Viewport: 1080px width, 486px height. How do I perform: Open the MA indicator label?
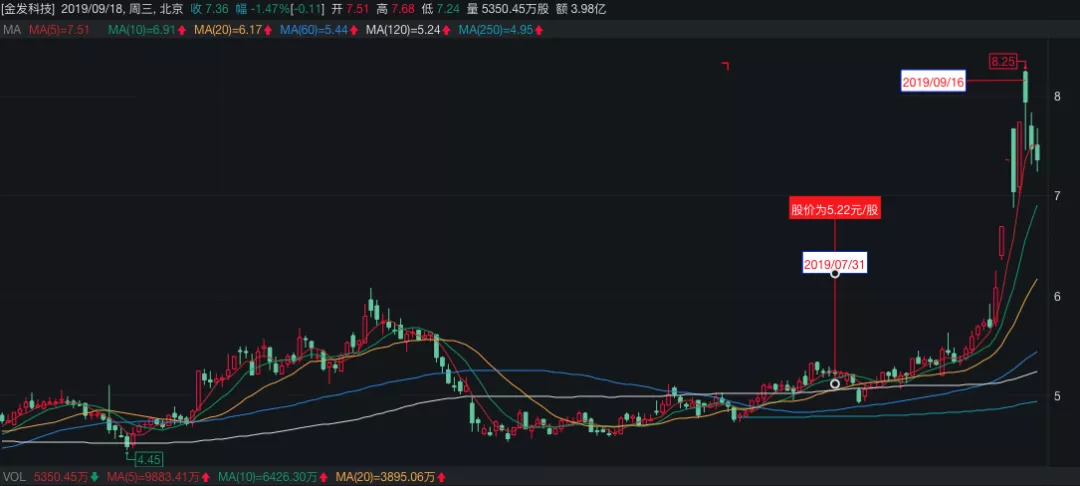coord(12,30)
